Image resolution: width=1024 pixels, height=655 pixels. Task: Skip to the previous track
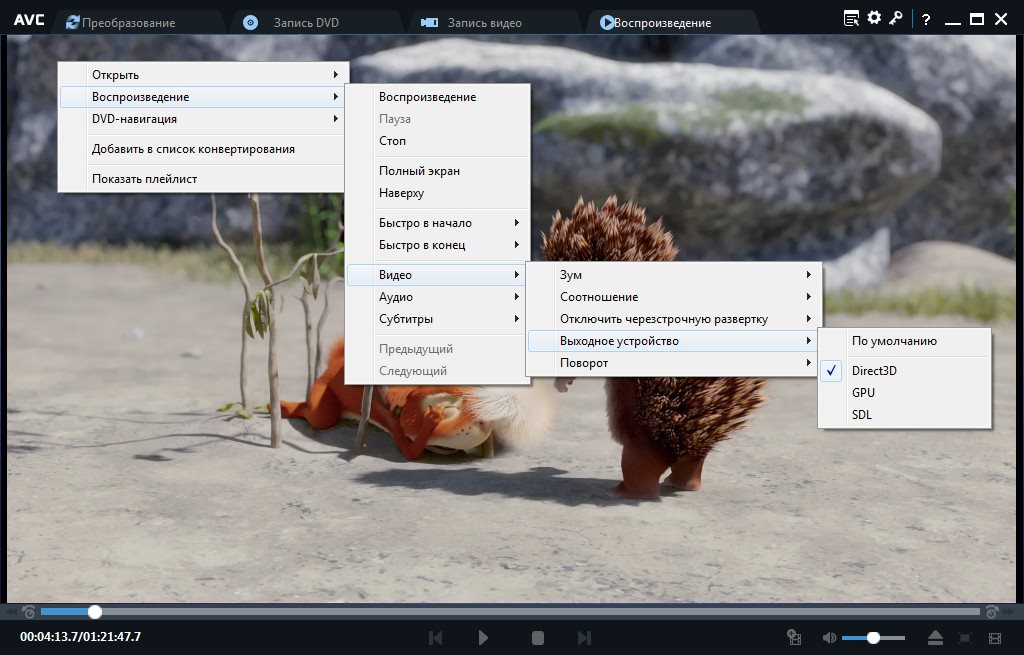436,637
